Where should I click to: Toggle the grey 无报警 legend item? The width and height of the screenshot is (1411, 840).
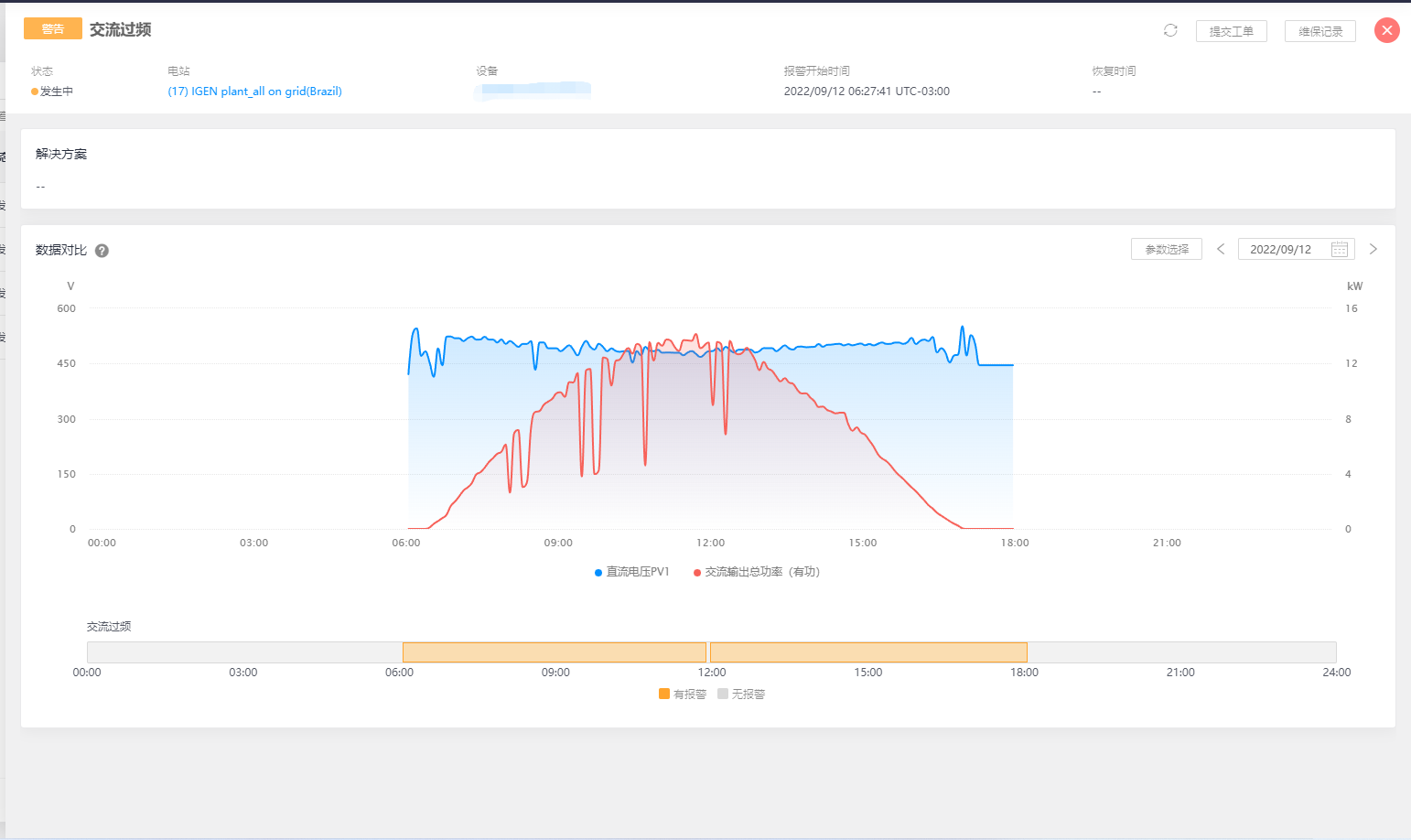(741, 695)
